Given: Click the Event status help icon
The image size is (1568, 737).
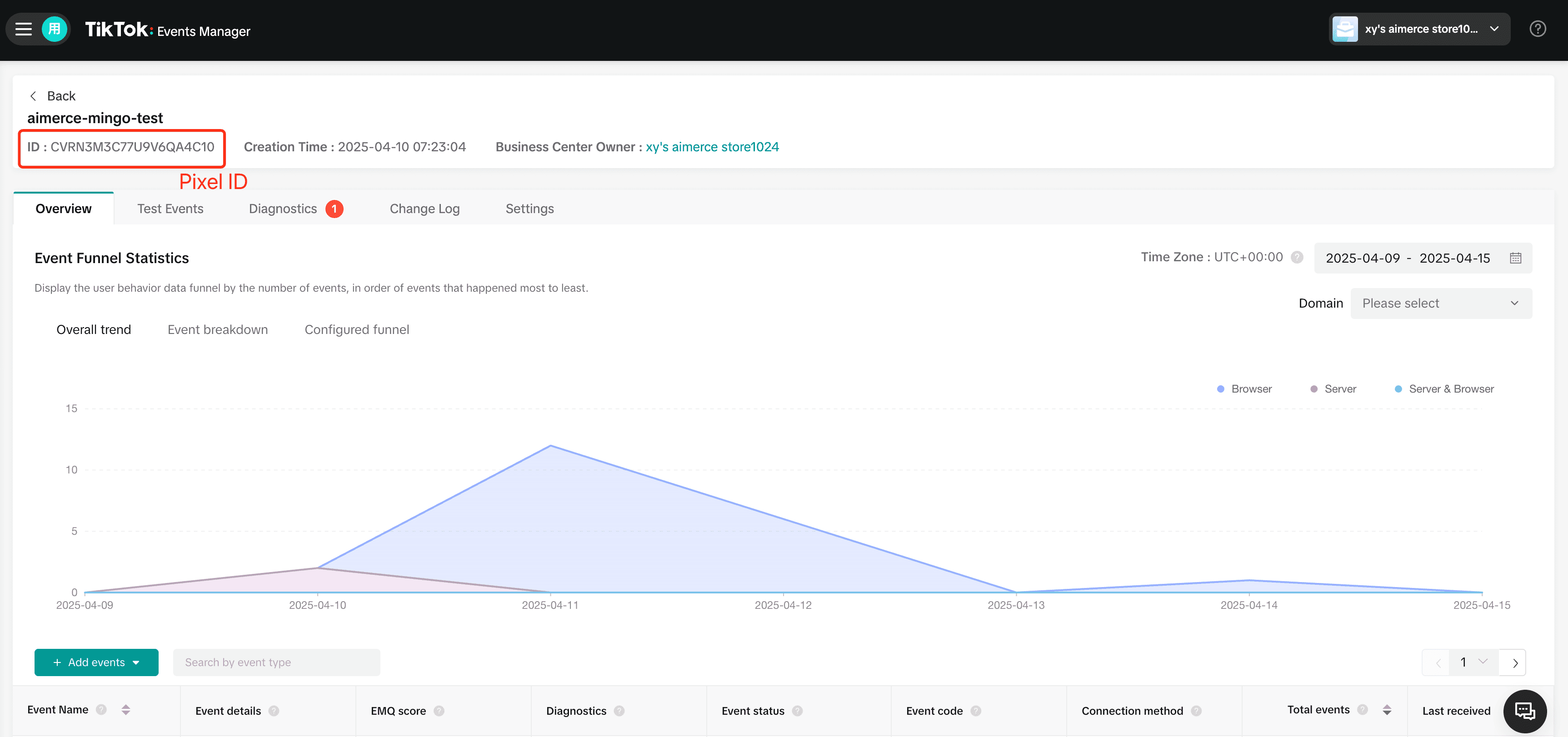Looking at the screenshot, I should pyautogui.click(x=797, y=711).
